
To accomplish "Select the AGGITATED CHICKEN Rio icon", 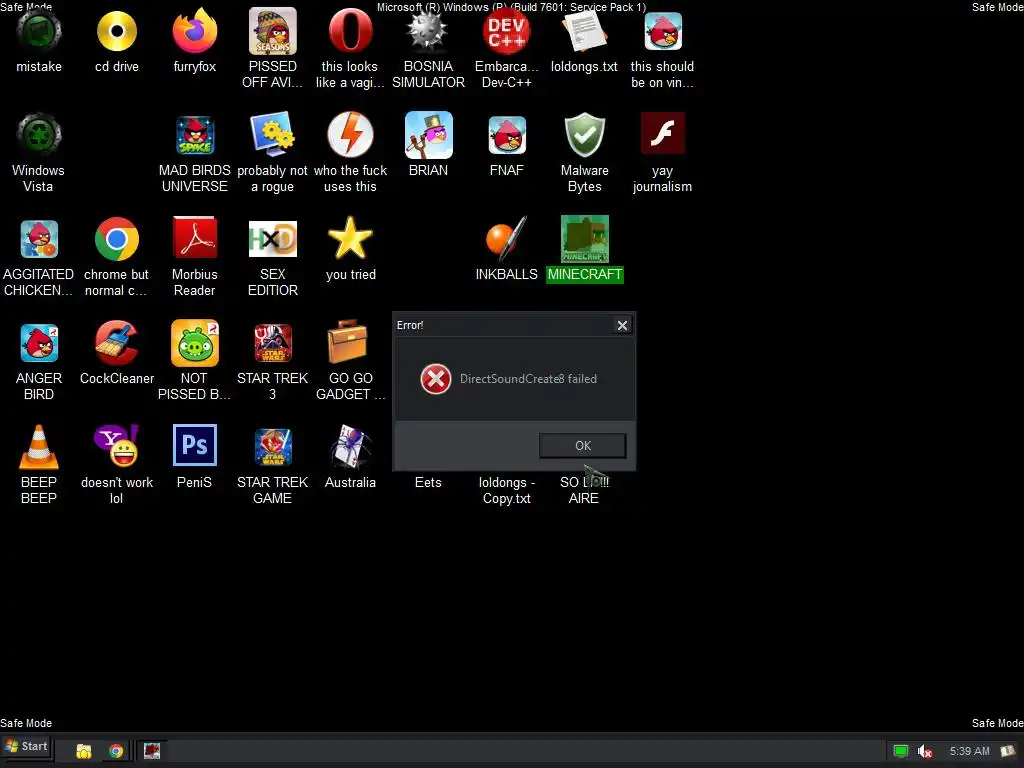I will tap(39, 239).
